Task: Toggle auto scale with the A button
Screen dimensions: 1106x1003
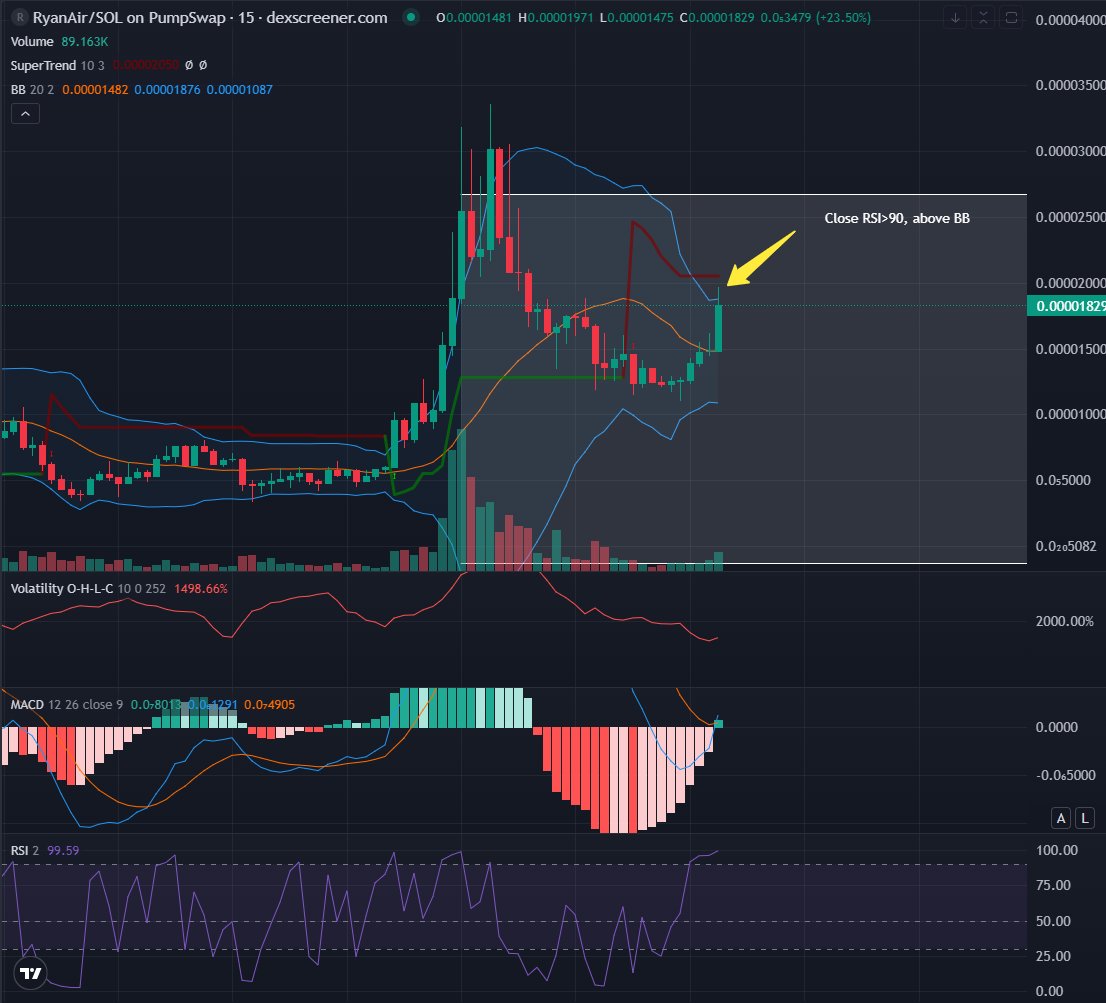Action: [1060, 817]
